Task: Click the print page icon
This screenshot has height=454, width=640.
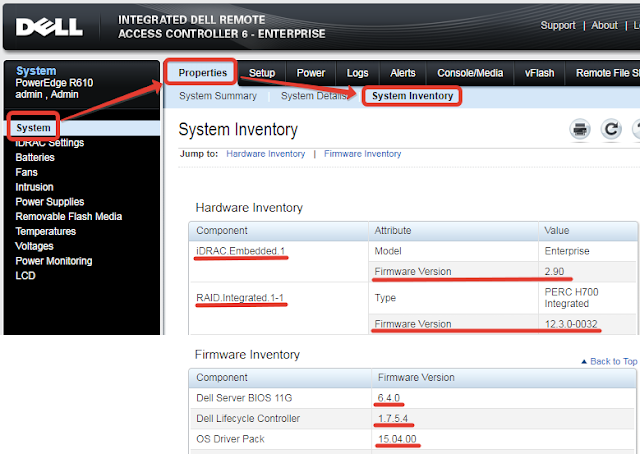Action: pos(580,129)
